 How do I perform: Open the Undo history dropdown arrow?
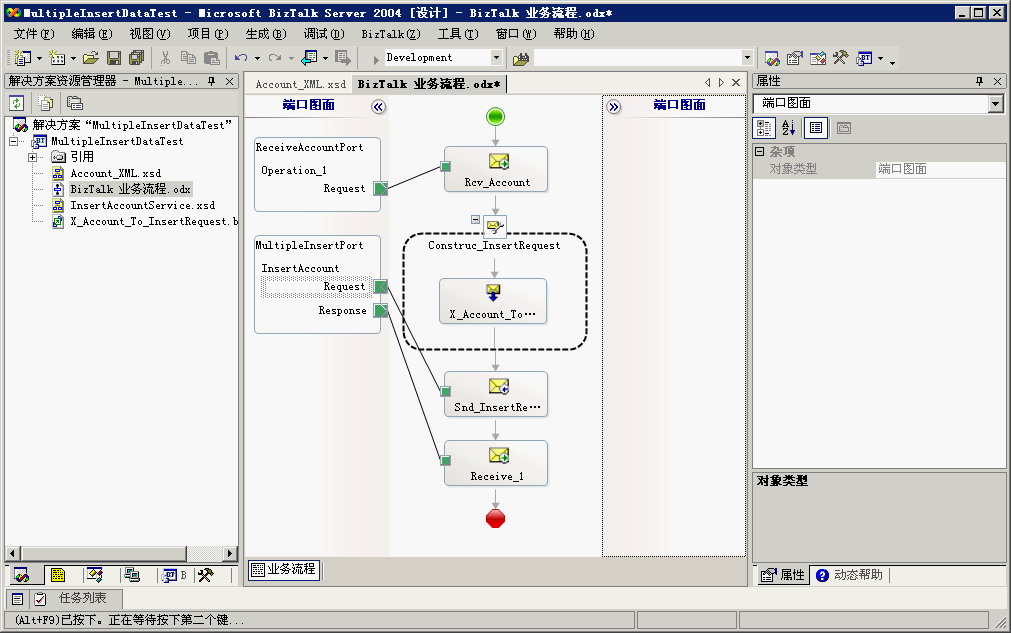(257, 59)
